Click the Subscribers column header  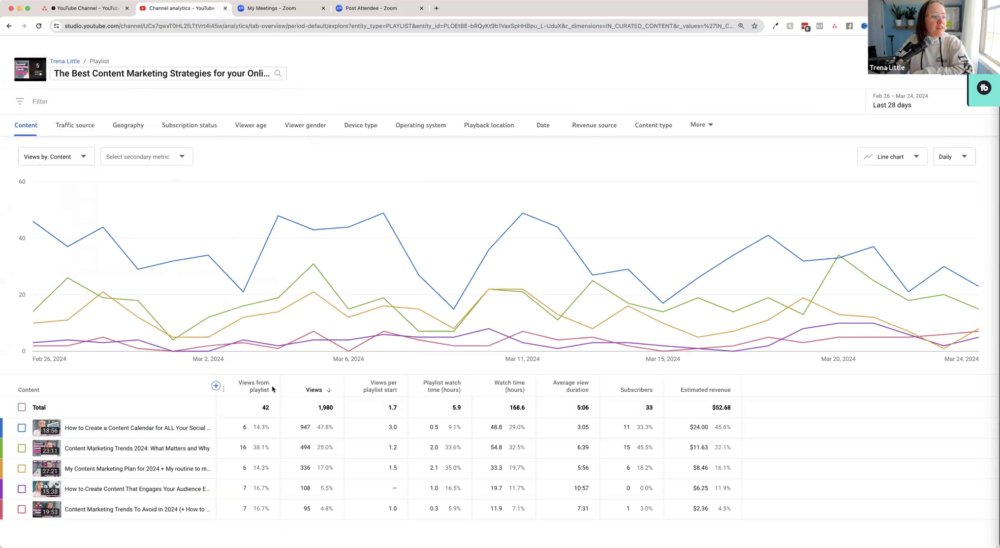click(636, 390)
